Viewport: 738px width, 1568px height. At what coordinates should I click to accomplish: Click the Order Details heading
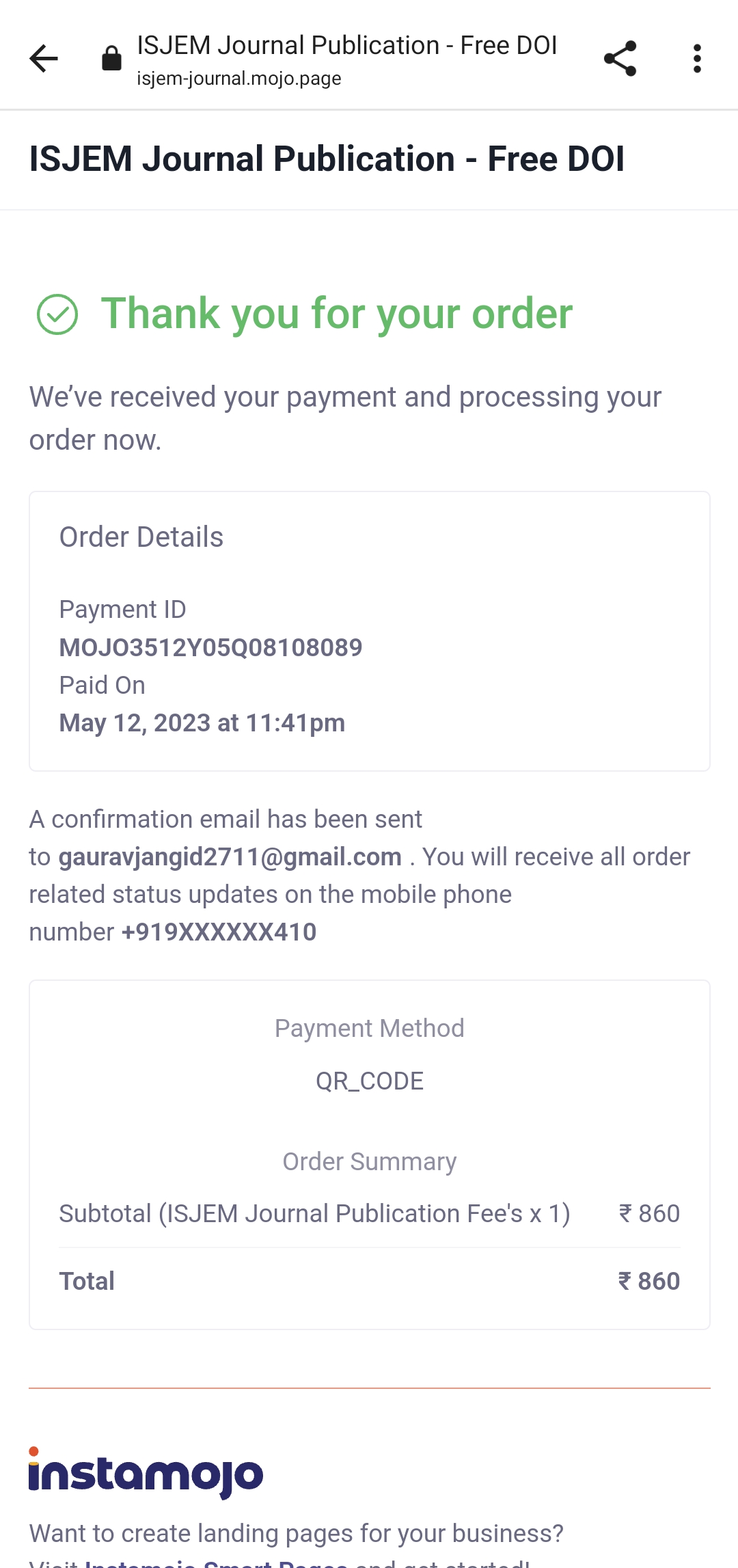pyautogui.click(x=141, y=537)
